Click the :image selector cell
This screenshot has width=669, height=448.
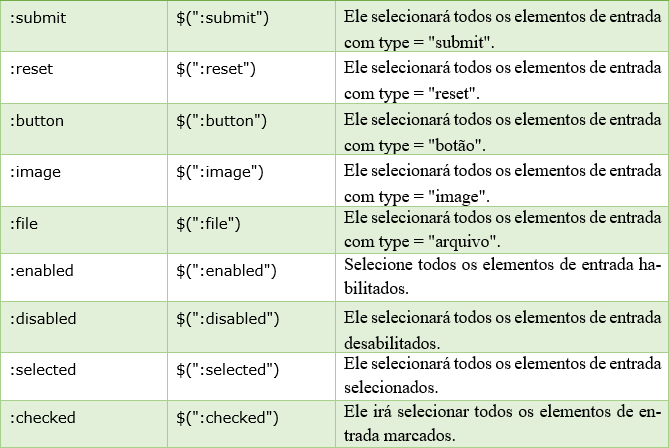(x=84, y=180)
